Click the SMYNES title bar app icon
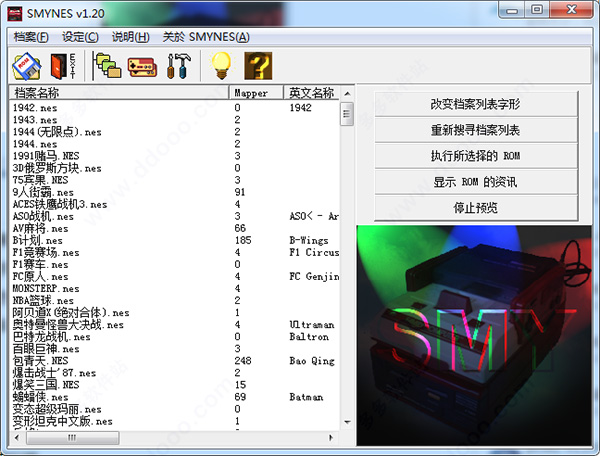The image size is (600, 456). click(x=15, y=14)
